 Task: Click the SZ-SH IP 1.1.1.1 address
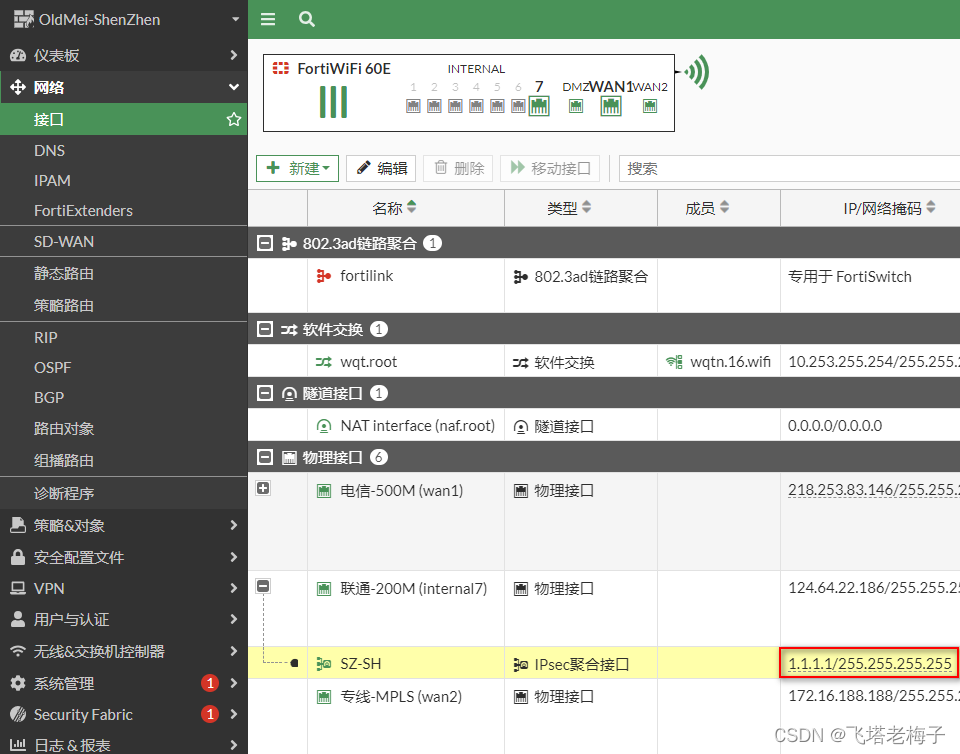click(x=869, y=663)
